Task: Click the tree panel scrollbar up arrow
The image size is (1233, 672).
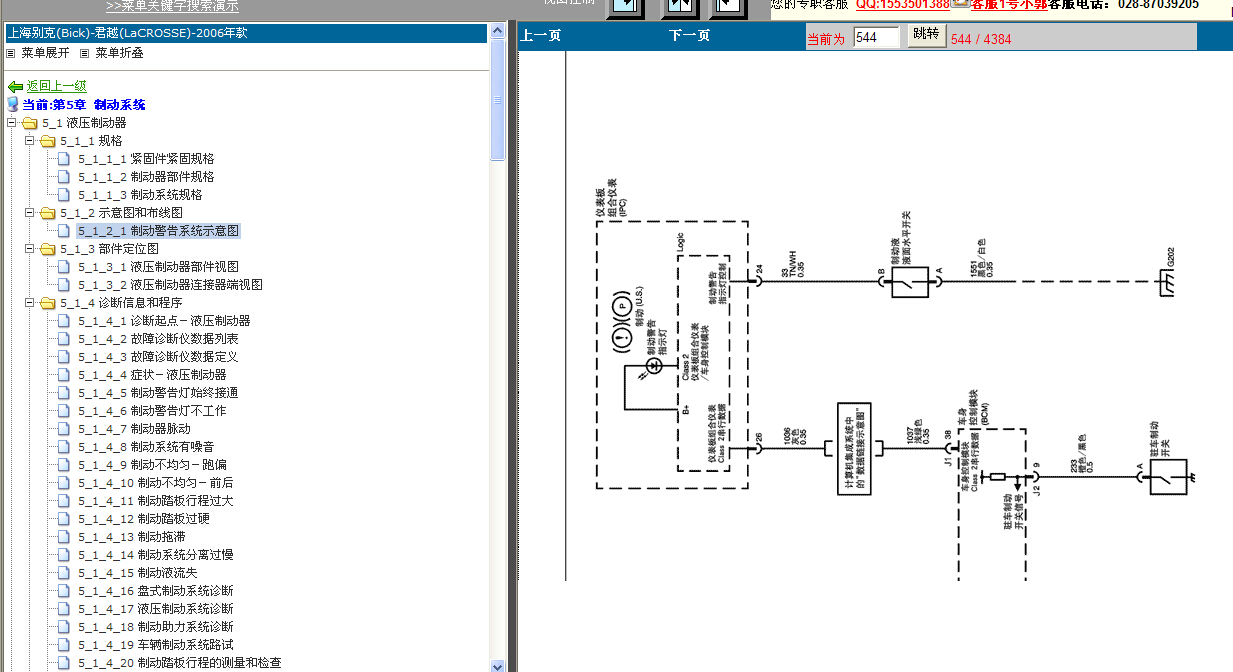Action: (498, 32)
